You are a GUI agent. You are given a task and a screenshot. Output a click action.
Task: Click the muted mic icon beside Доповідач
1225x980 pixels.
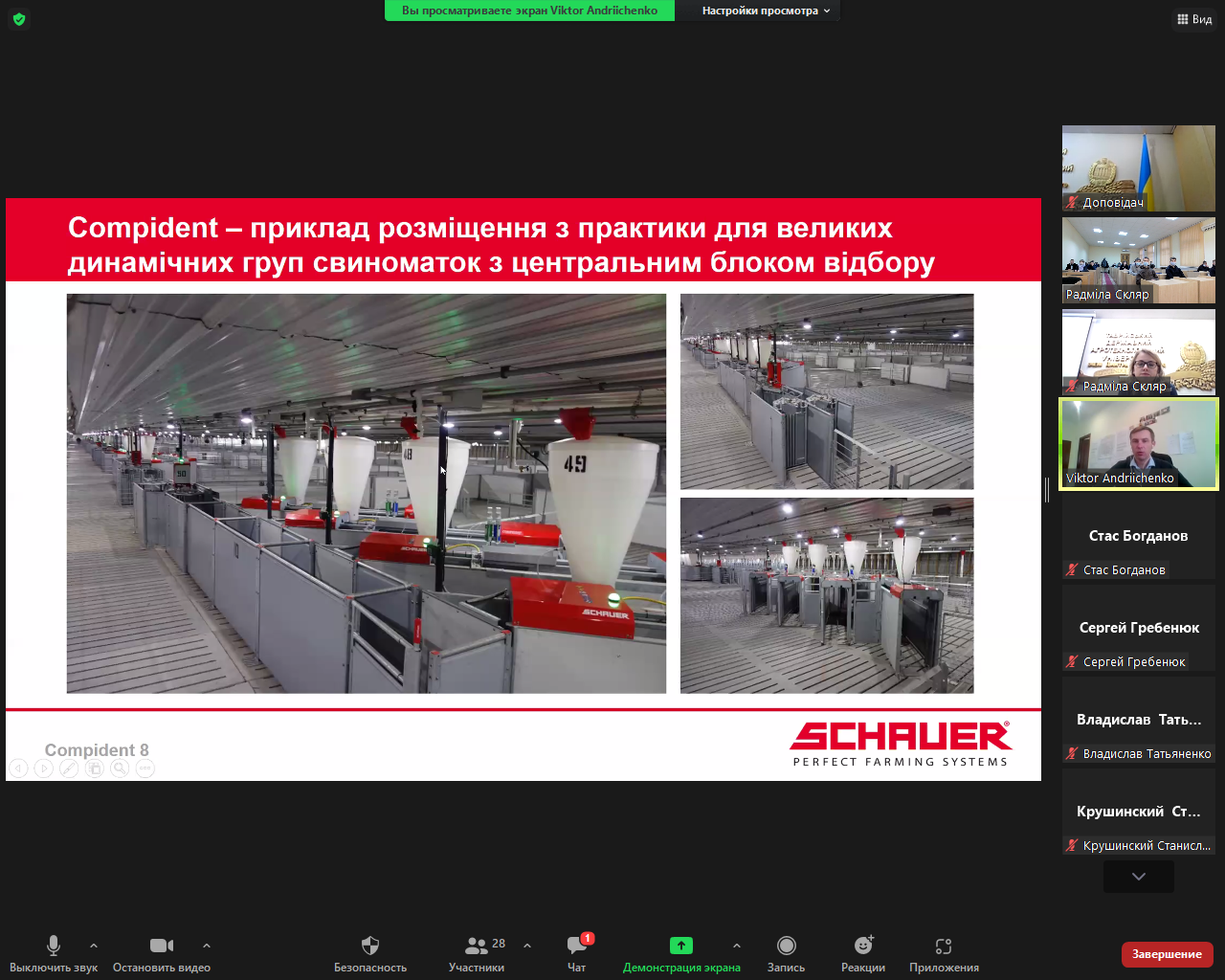pos(1073,202)
